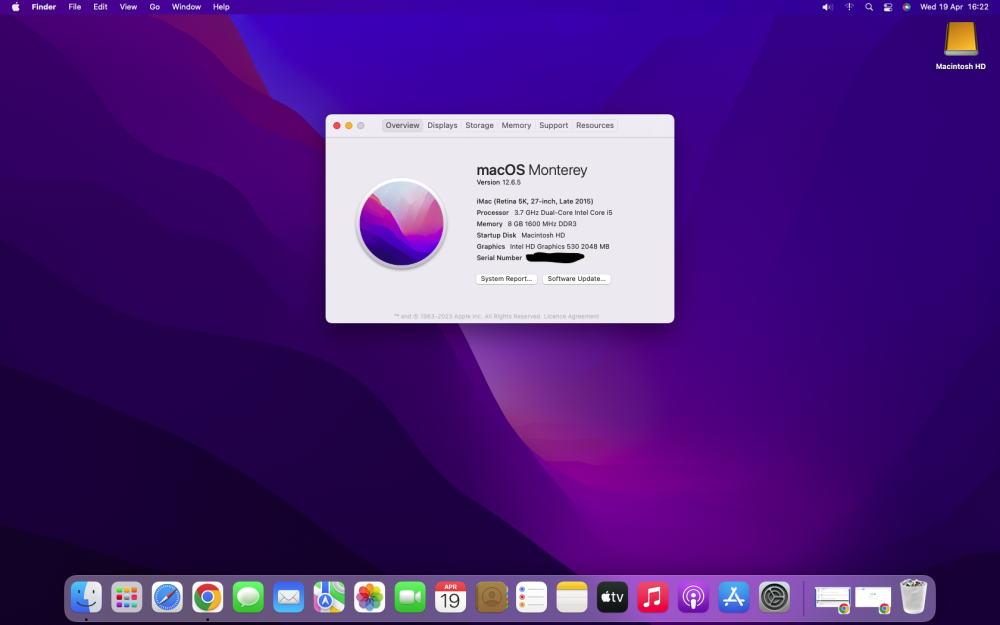Open Photos app in the Dock
The height and width of the screenshot is (625, 1000).
(x=369, y=598)
